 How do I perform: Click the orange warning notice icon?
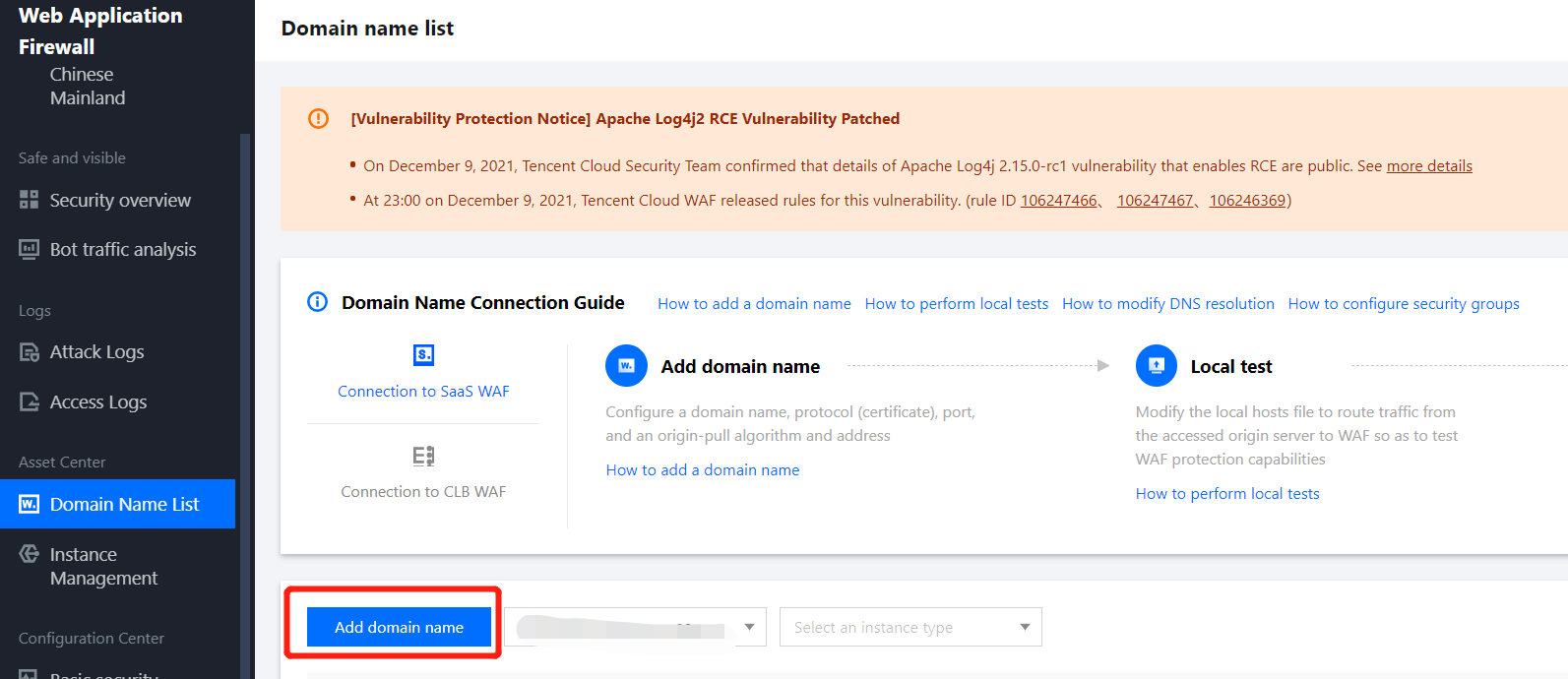[x=318, y=118]
